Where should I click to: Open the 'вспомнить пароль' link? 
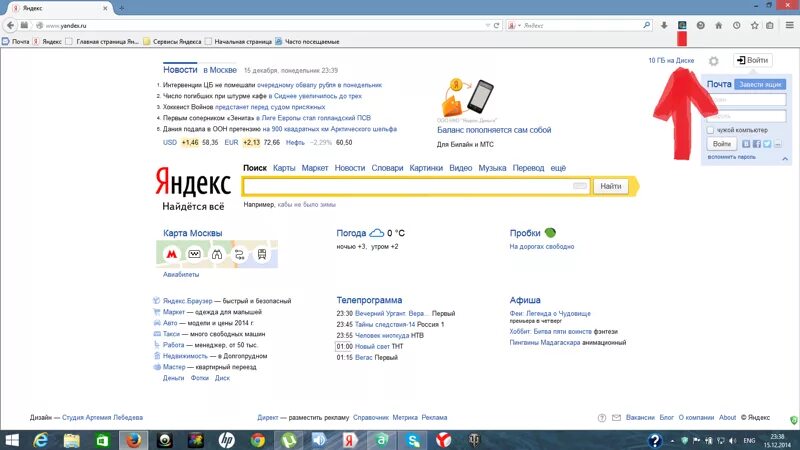pos(732,157)
